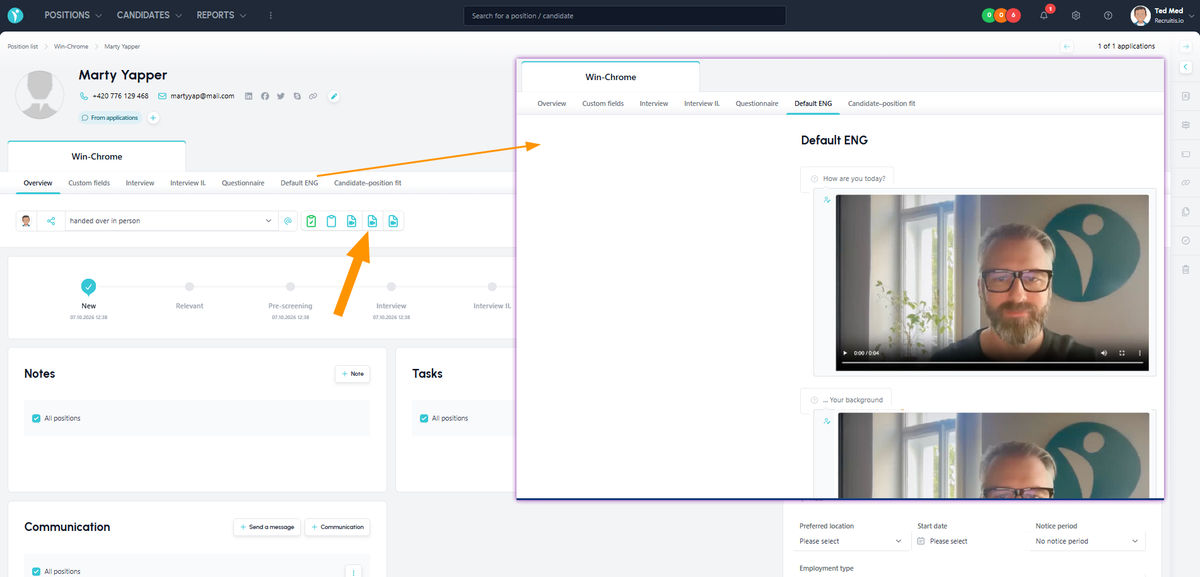The image size is (1200, 577).
Task: Click the edit pencil next to candidate contacts
Action: 334,96
